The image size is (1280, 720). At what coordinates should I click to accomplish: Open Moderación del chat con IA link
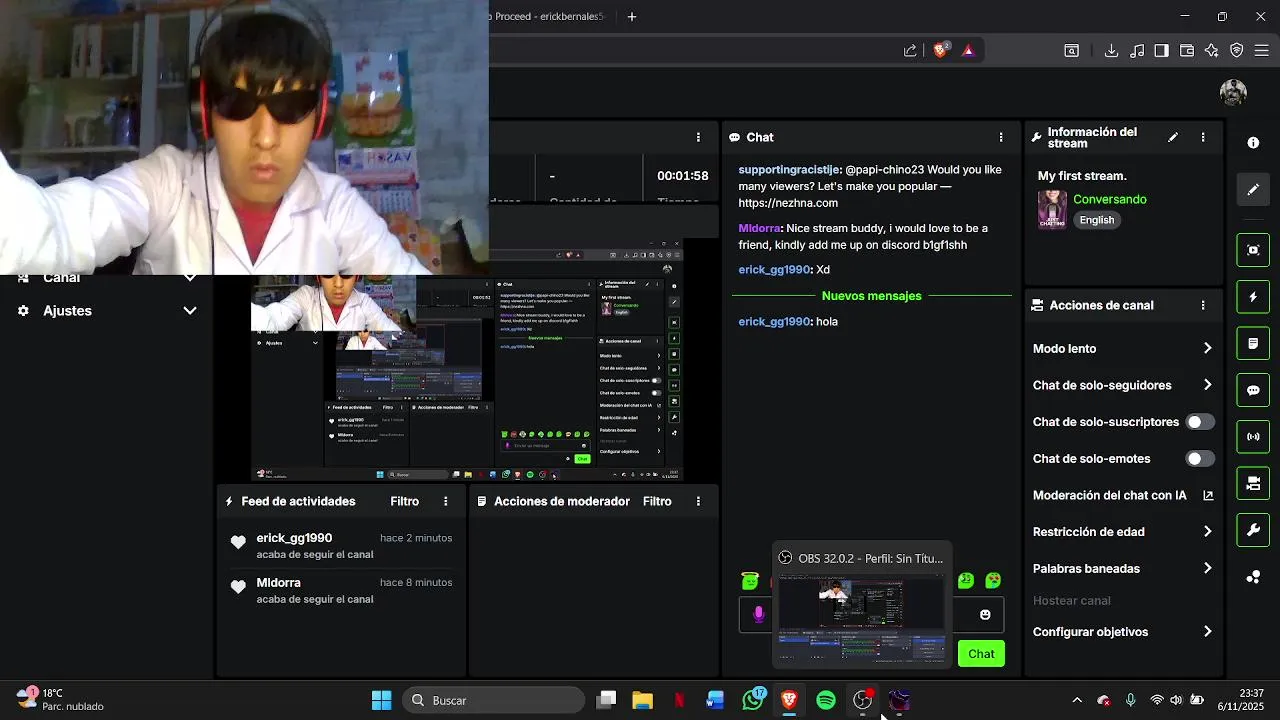click(x=1123, y=495)
